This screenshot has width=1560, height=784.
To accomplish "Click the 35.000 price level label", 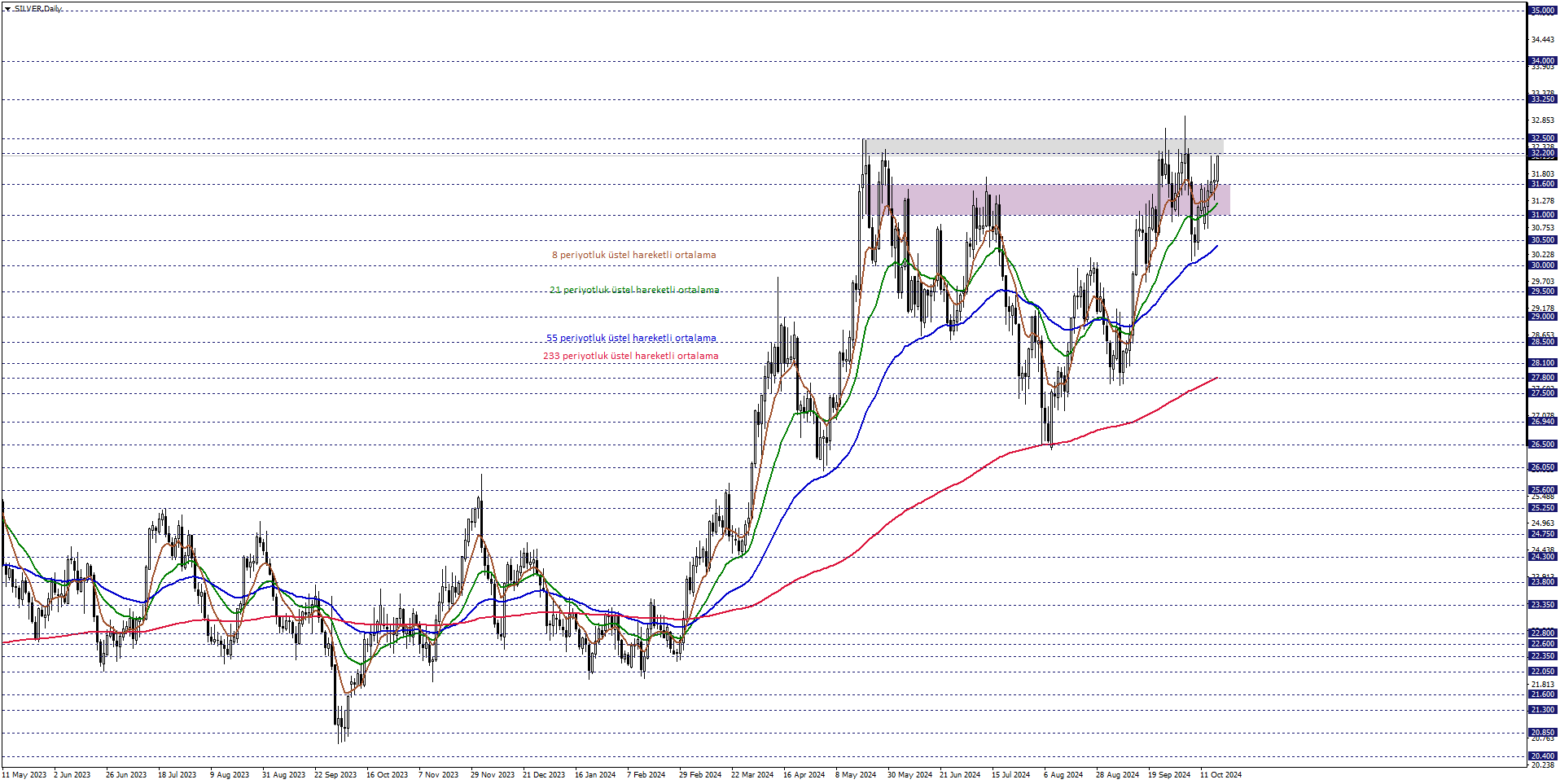I will 1543,11.
